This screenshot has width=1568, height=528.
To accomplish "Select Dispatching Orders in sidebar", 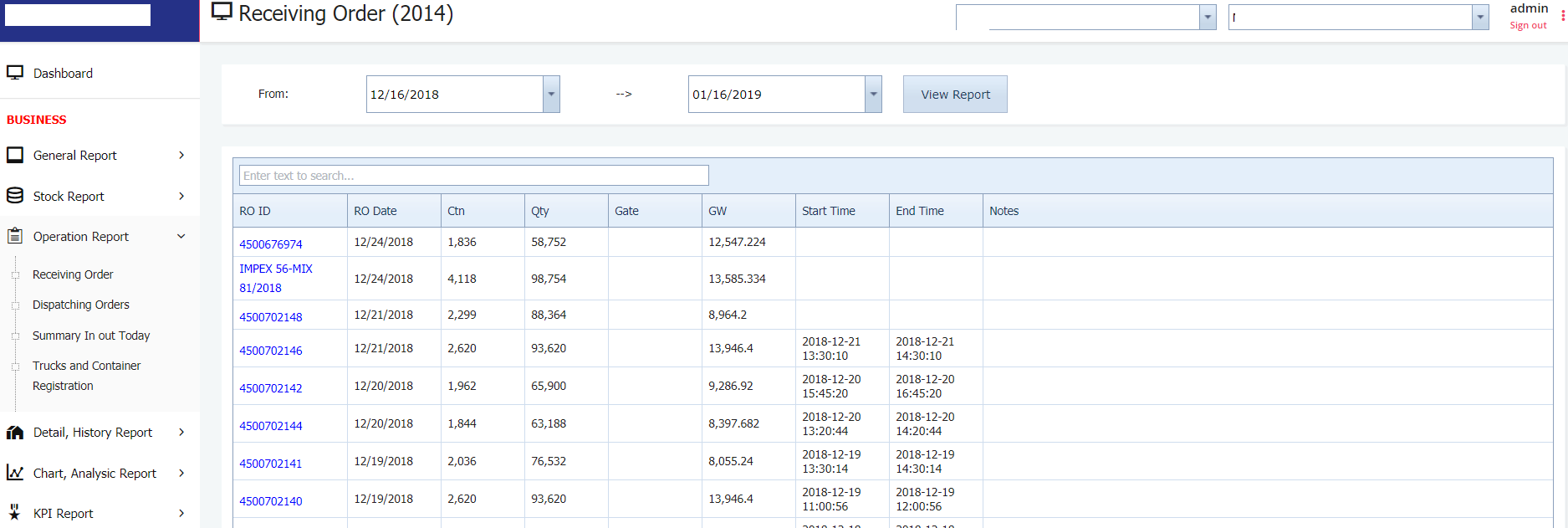I will pos(81,305).
